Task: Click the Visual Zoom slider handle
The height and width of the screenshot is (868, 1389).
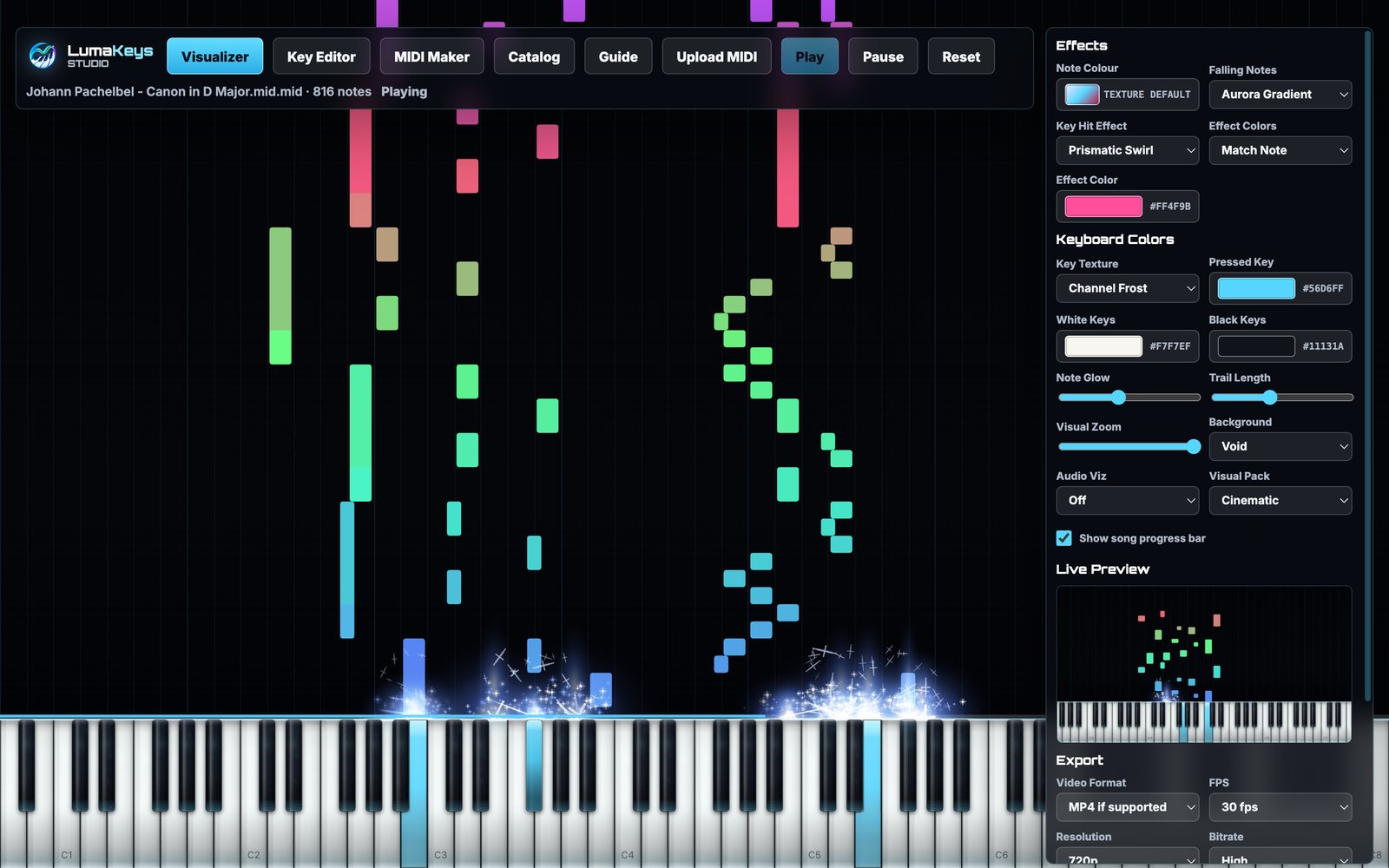Action: (x=1193, y=446)
